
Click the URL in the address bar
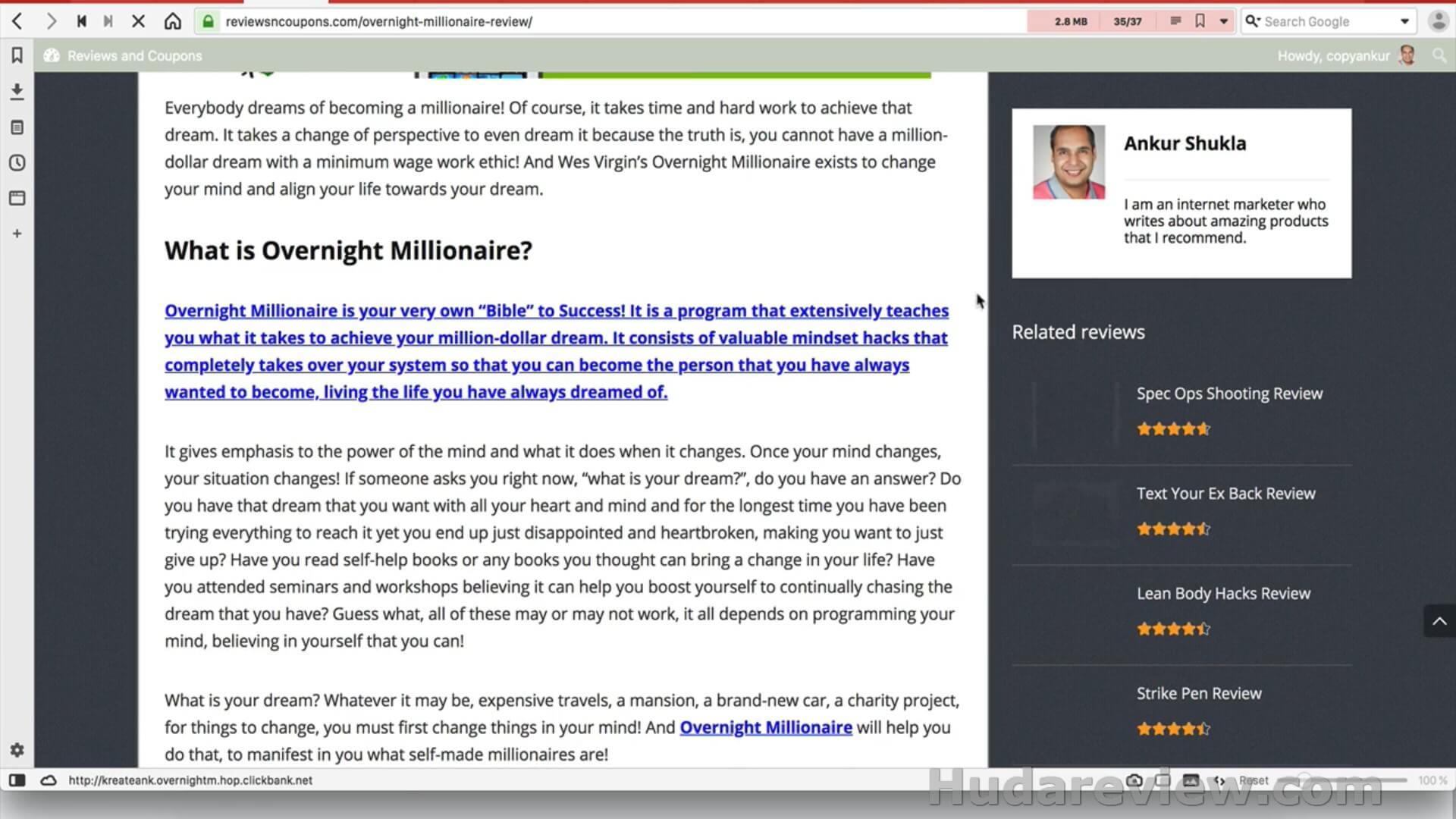tap(378, 21)
